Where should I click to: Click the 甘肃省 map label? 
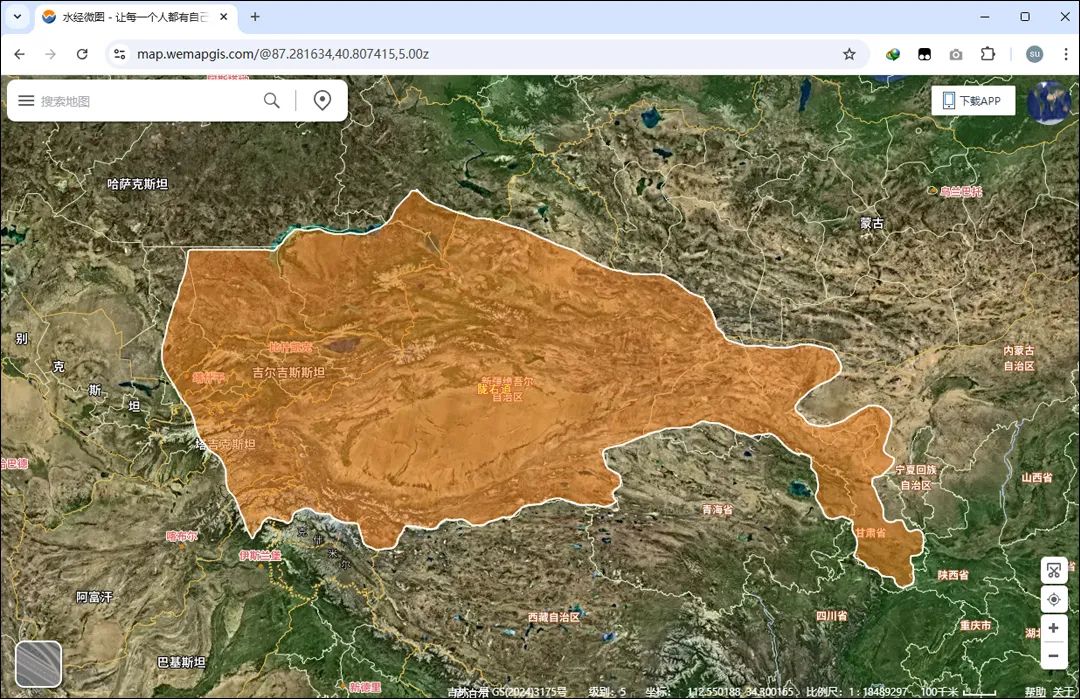click(871, 532)
